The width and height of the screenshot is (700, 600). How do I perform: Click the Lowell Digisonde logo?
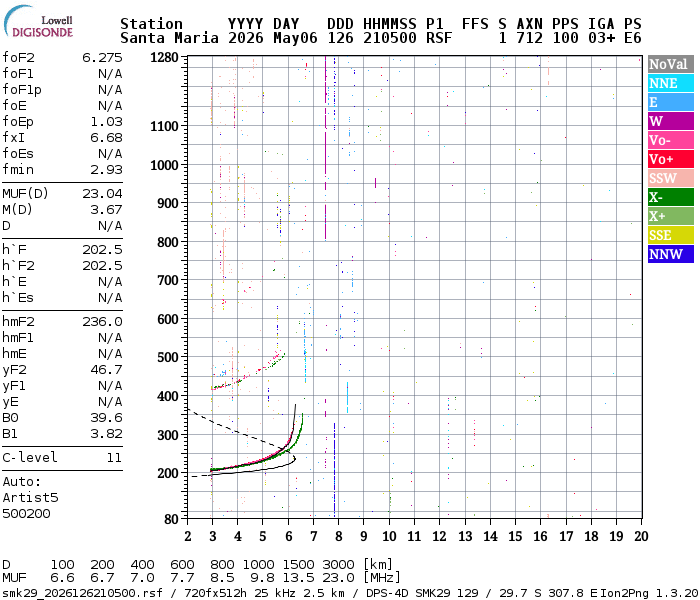[38, 22]
